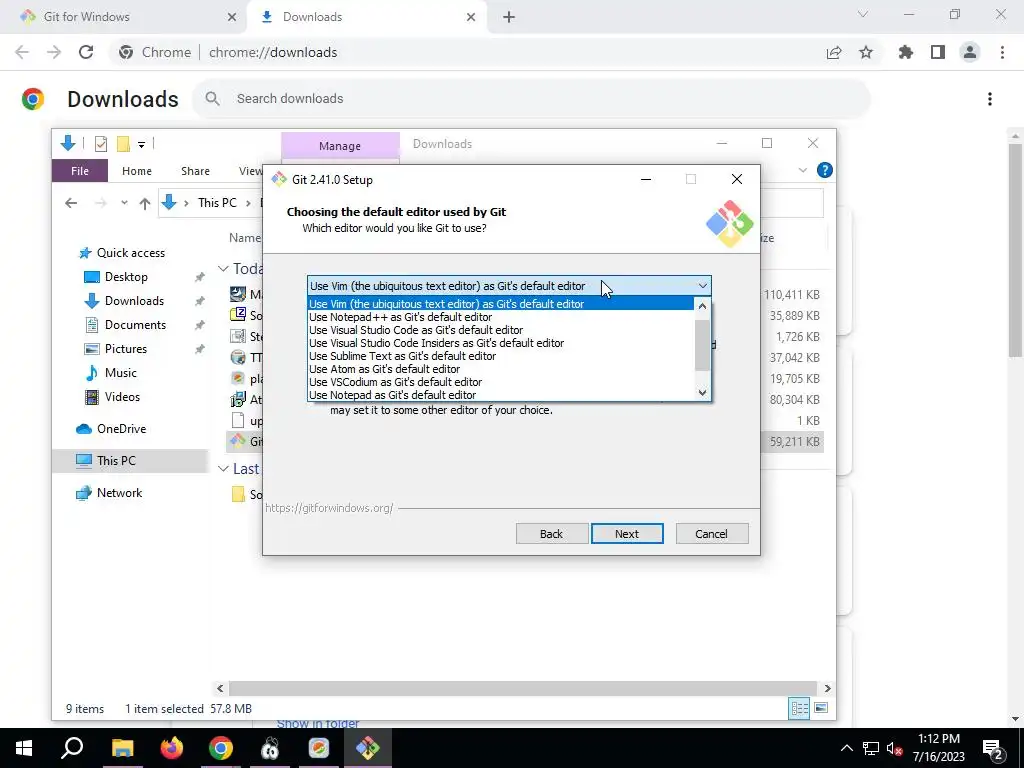This screenshot has width=1024, height=768.
Task: Open the gitforwindows.org link in installer
Action: click(329, 508)
